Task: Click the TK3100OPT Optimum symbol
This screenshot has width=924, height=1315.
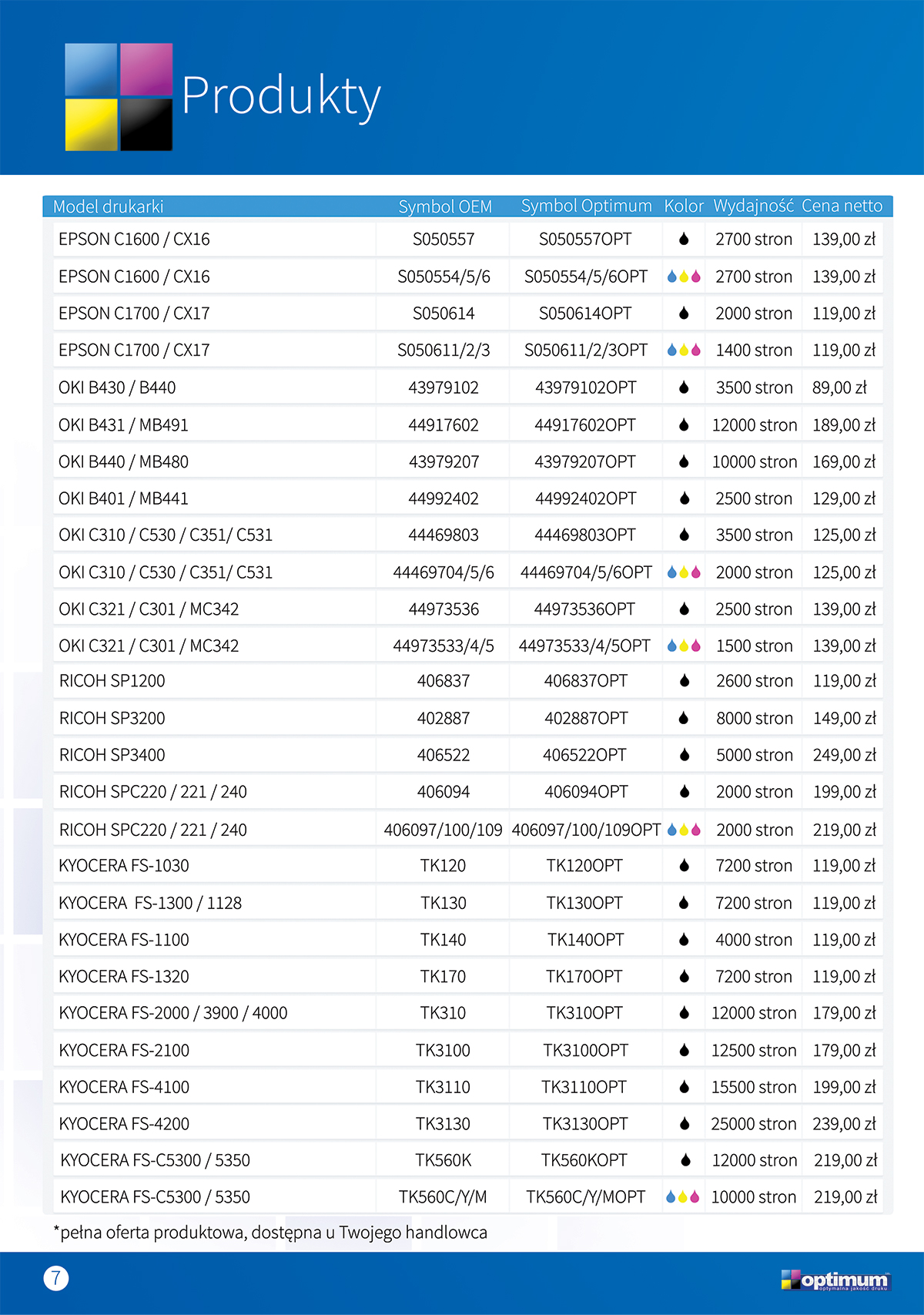Action: [585, 1050]
